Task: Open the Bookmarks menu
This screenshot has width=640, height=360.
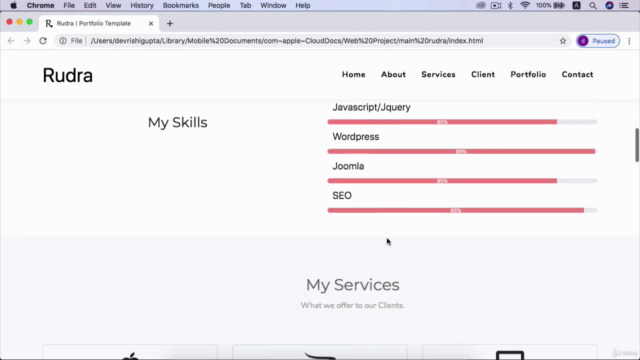Action: tap(181, 5)
